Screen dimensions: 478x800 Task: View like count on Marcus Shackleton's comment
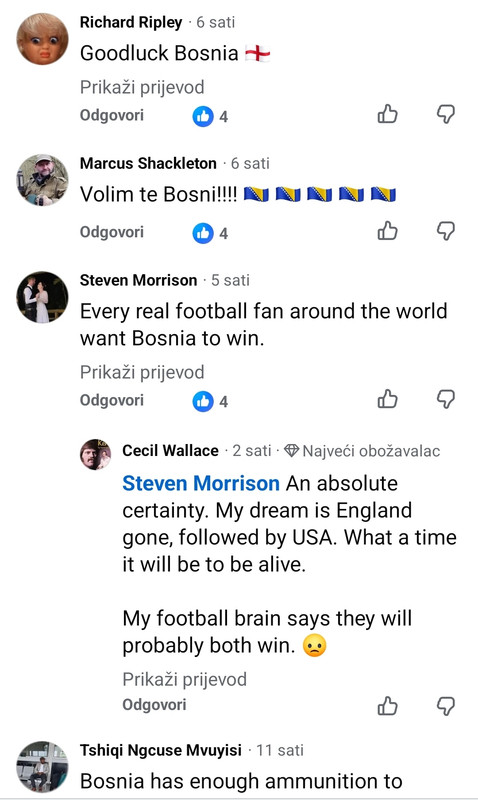pos(210,233)
